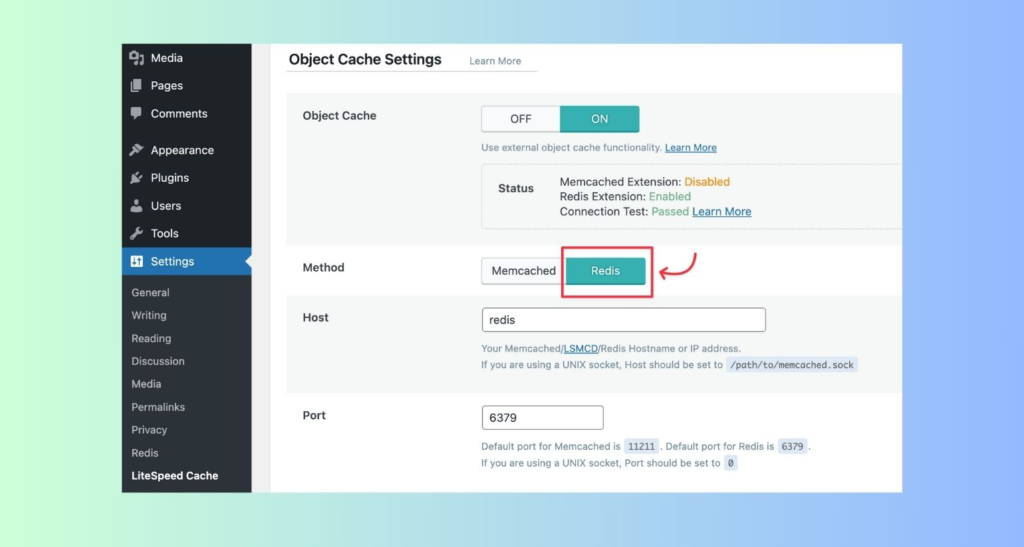Select Memcached as the method
This screenshot has height=547, width=1024.
[x=524, y=271]
